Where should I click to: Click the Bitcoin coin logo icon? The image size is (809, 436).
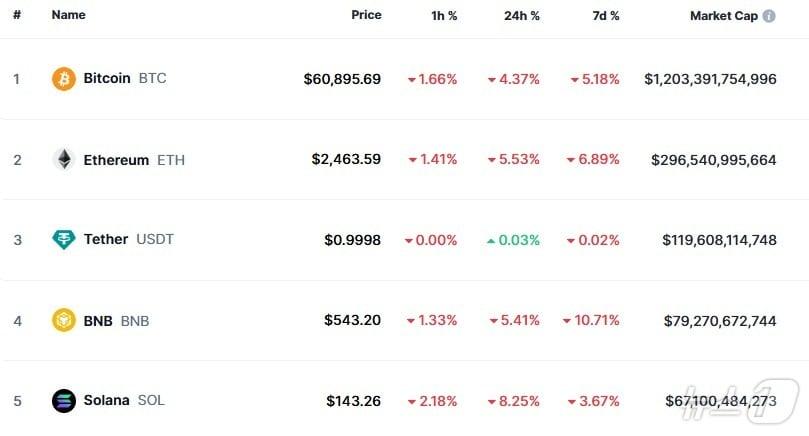(x=64, y=79)
